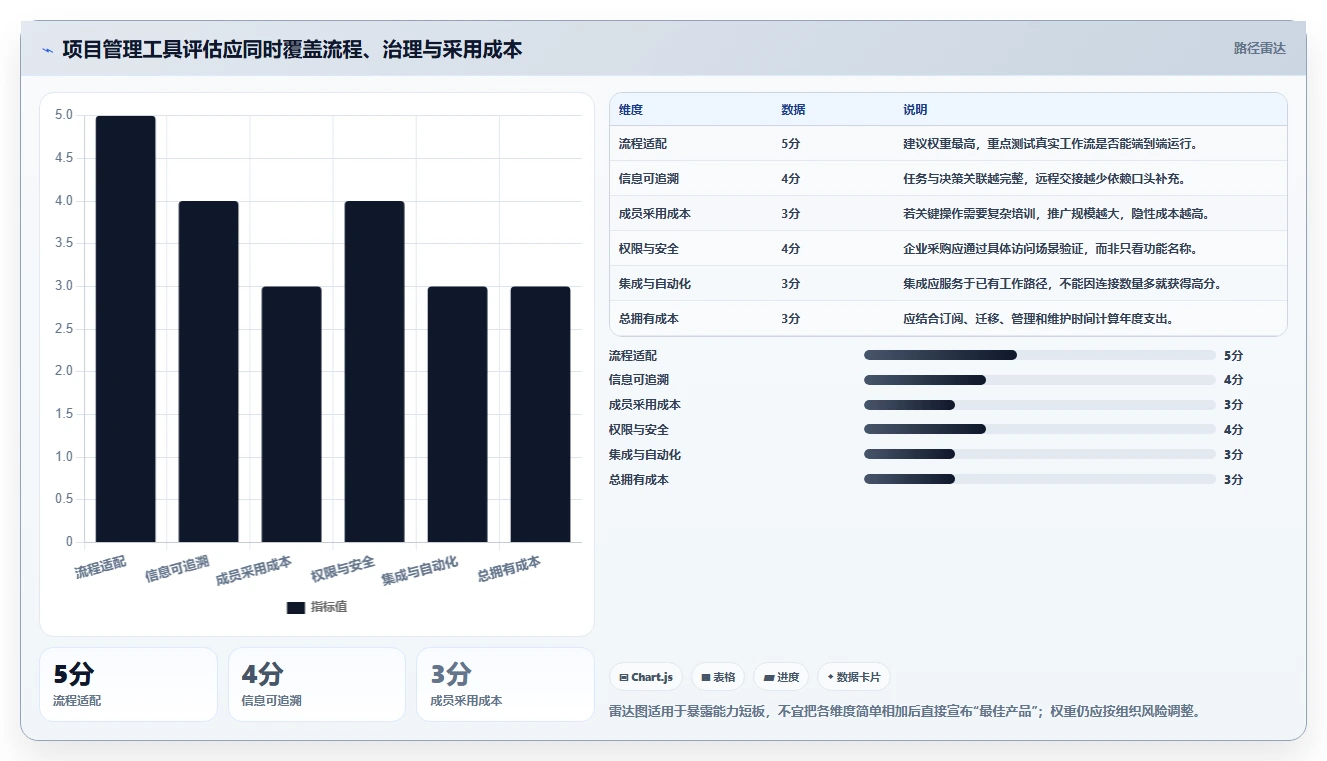Click the 5.0 y-axis label
Image resolution: width=1327 pixels, height=761 pixels.
(x=64, y=115)
